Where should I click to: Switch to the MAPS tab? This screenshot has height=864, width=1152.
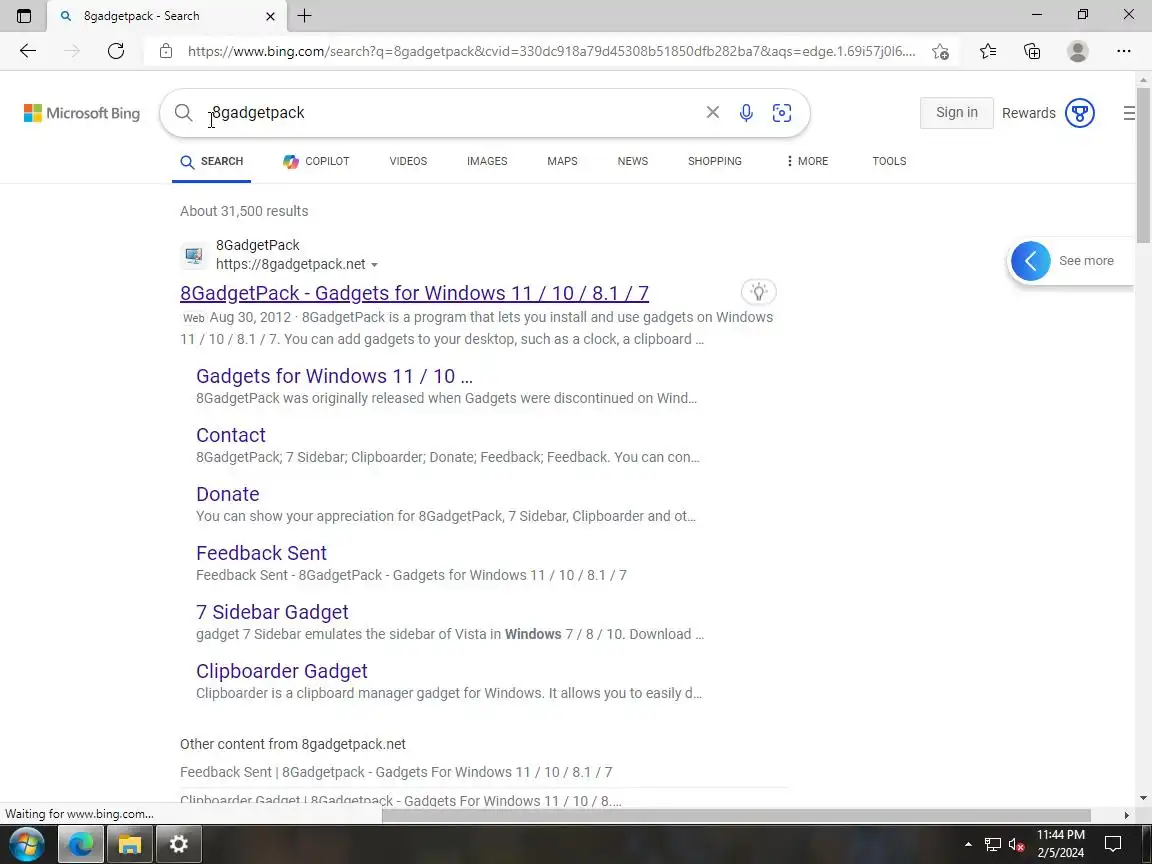coord(562,161)
